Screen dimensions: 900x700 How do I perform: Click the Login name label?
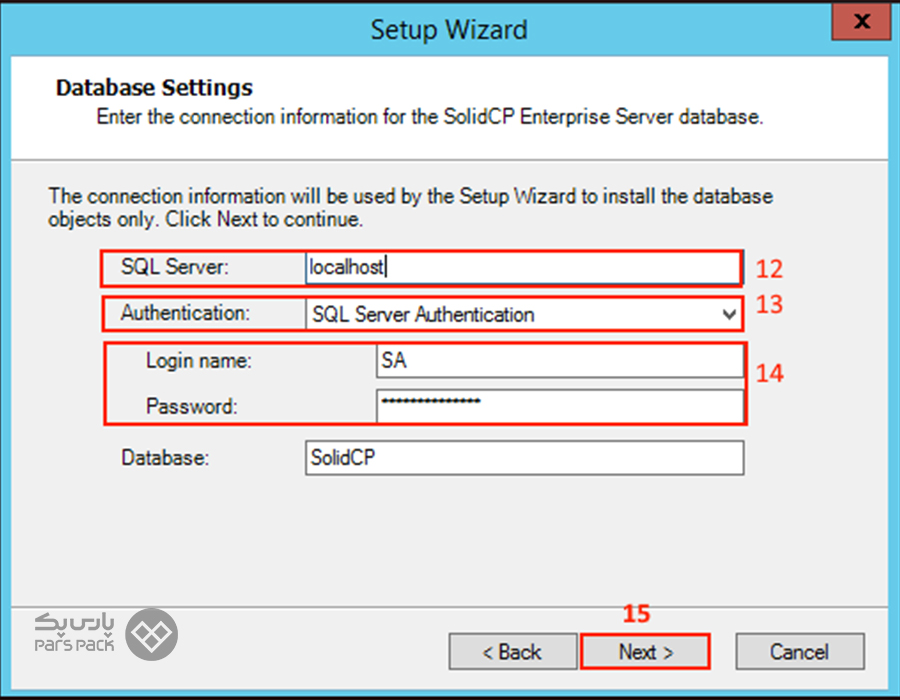(198, 361)
